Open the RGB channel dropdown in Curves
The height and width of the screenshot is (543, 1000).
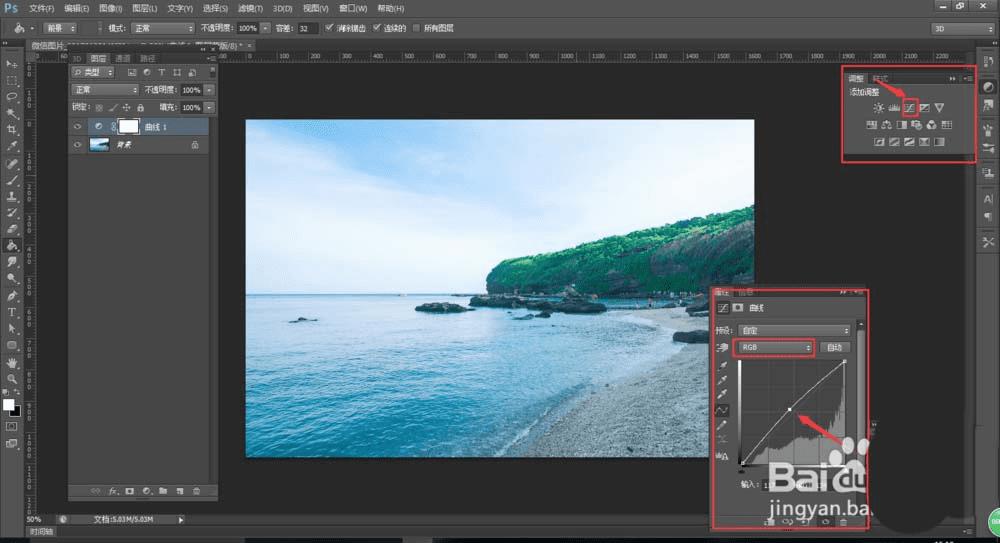click(x=773, y=347)
